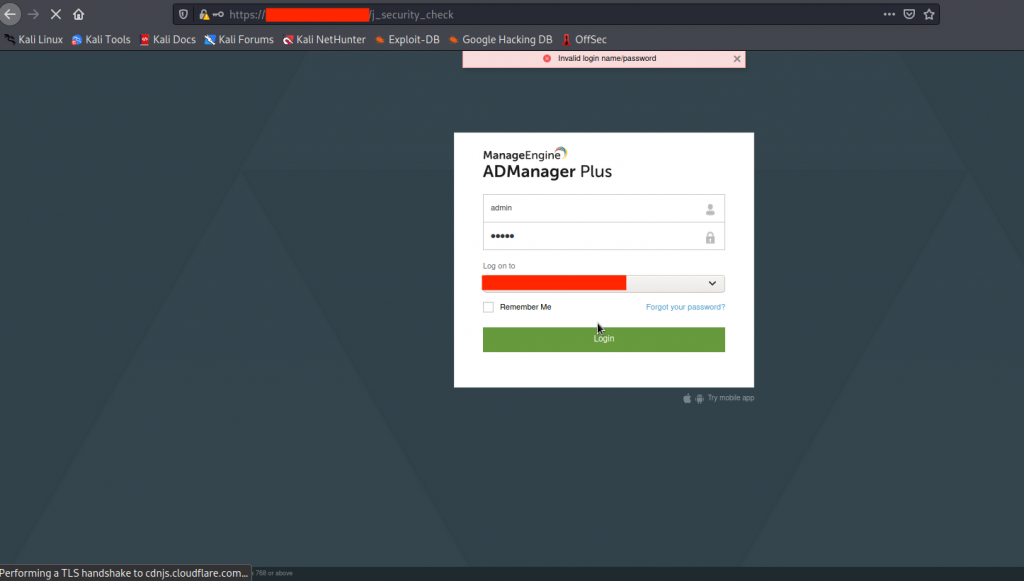Image resolution: width=1024 pixels, height=581 pixels.
Task: Stop loading the page
Action: coord(56,14)
